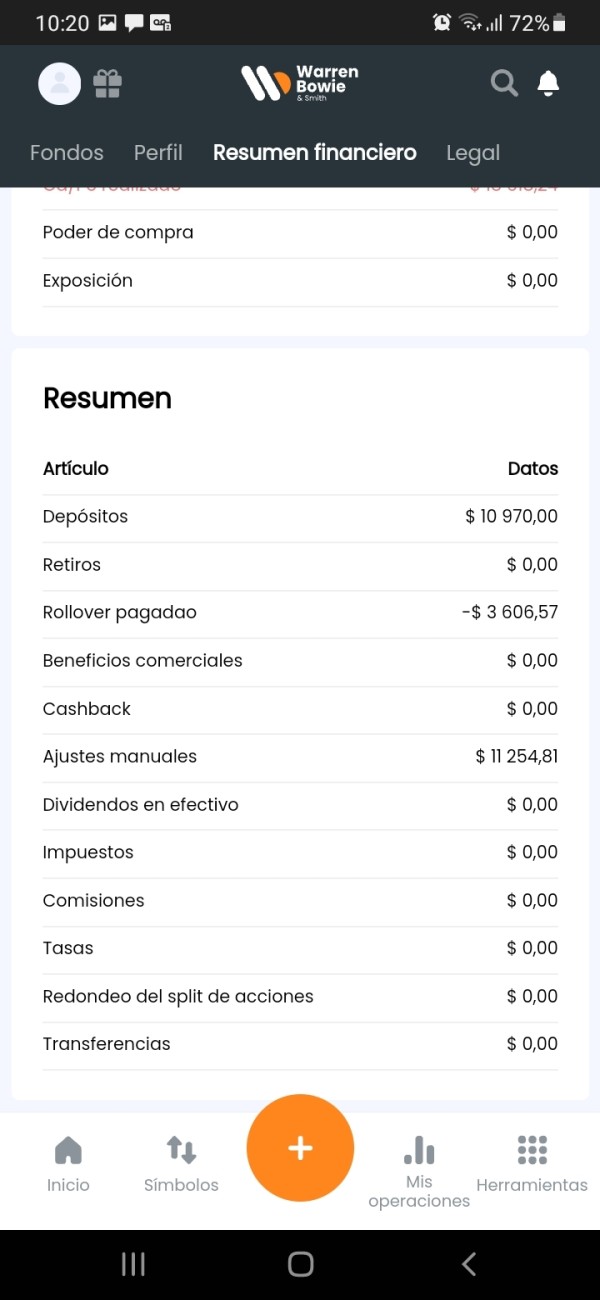This screenshot has width=600, height=1300.
Task: Switch to the Fondos tab
Action: tap(67, 153)
